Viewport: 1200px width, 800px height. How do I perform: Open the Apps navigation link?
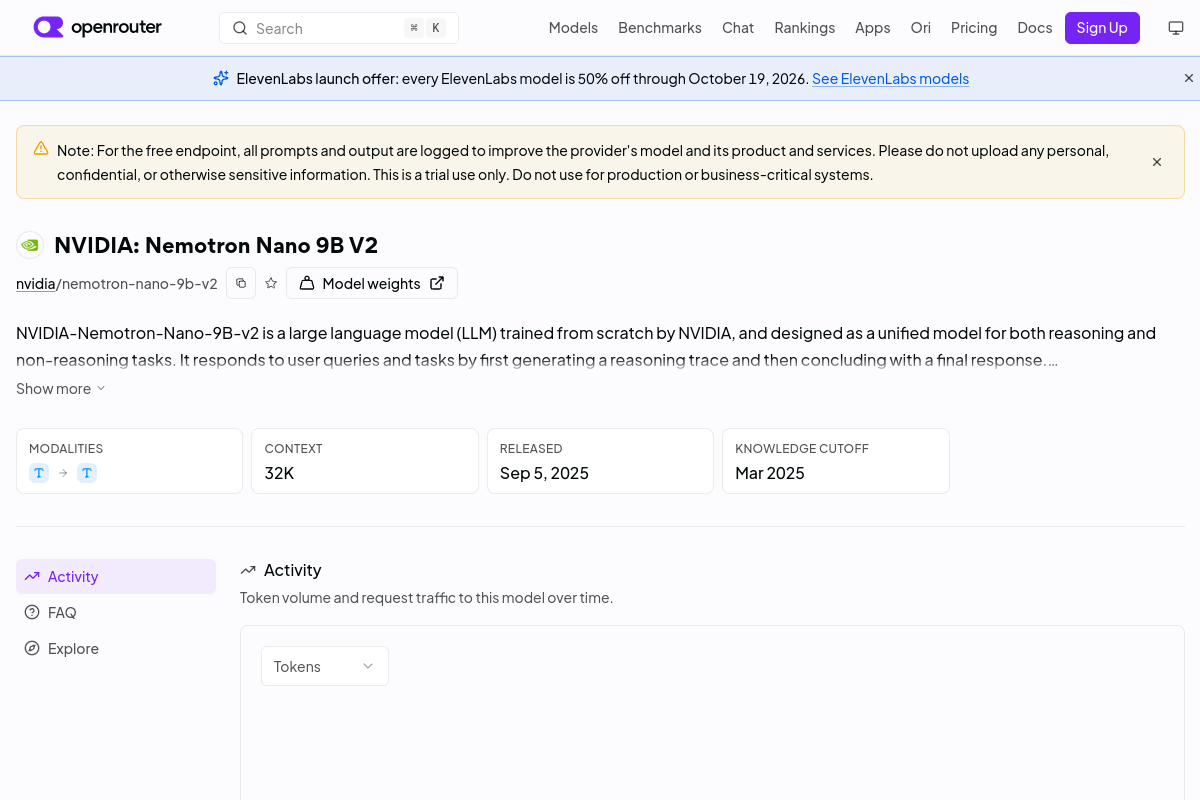[x=873, y=28]
